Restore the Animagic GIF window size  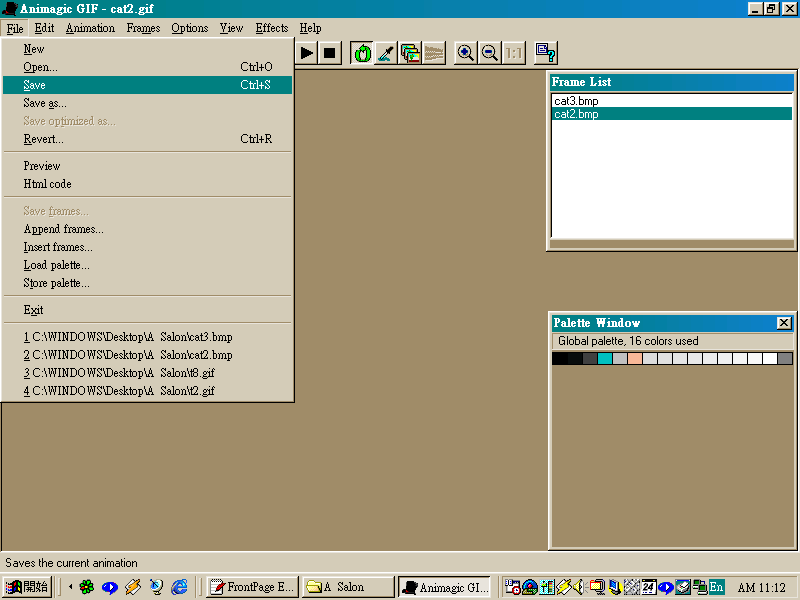coord(771,9)
